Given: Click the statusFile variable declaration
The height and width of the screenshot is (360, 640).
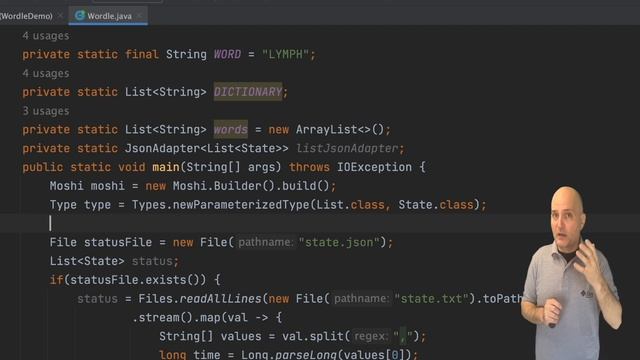Looking at the screenshot, I should [118, 242].
